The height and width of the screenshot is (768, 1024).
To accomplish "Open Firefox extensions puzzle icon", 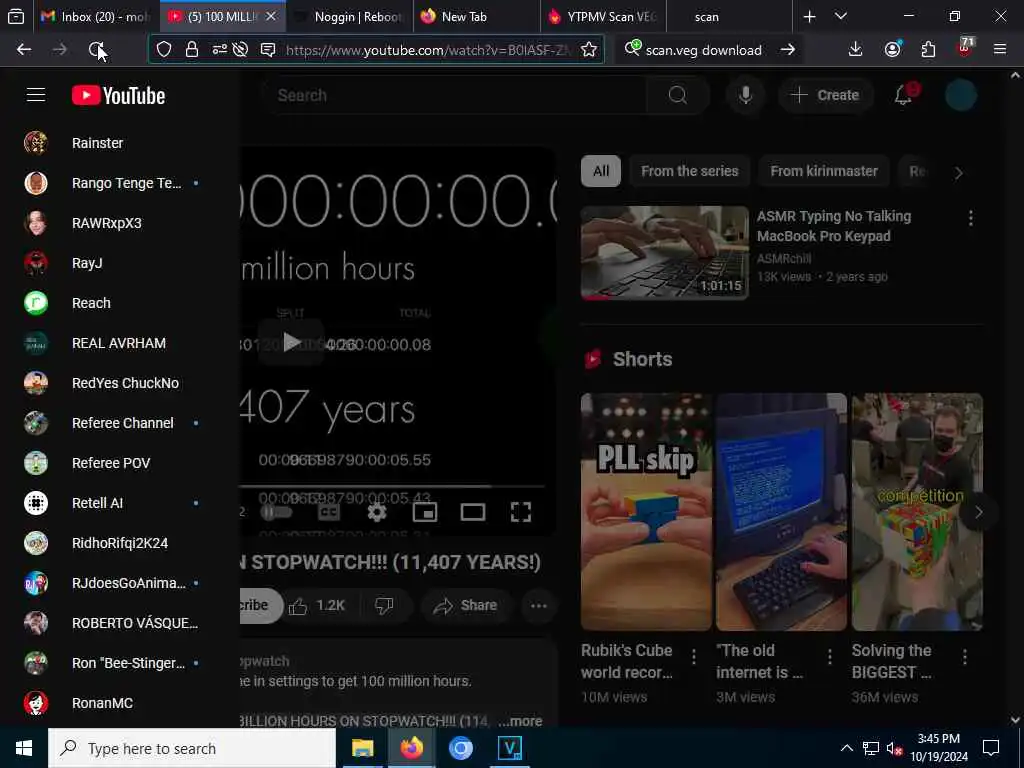I will [928, 49].
